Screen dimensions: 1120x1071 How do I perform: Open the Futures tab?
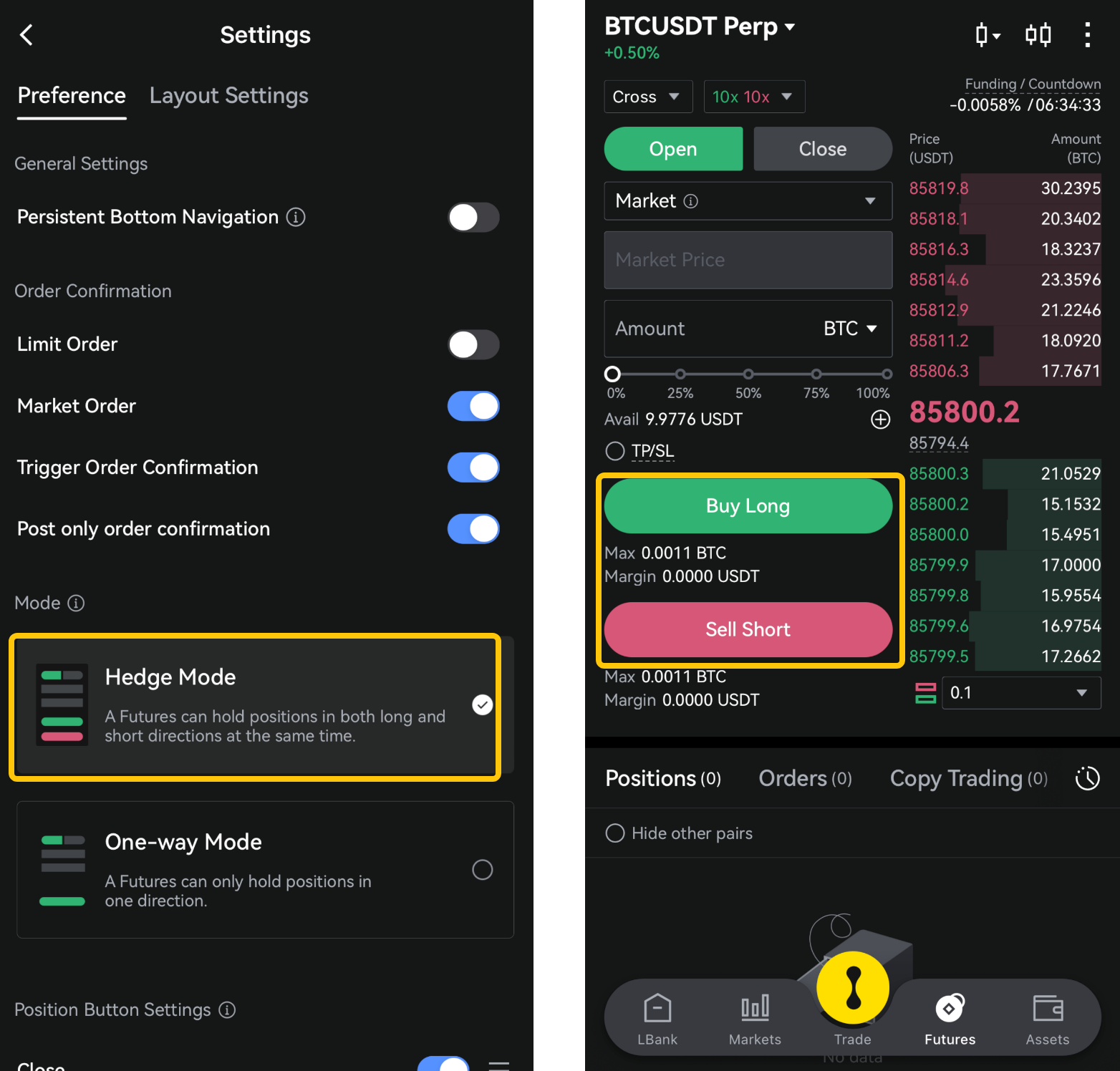pos(950,1019)
